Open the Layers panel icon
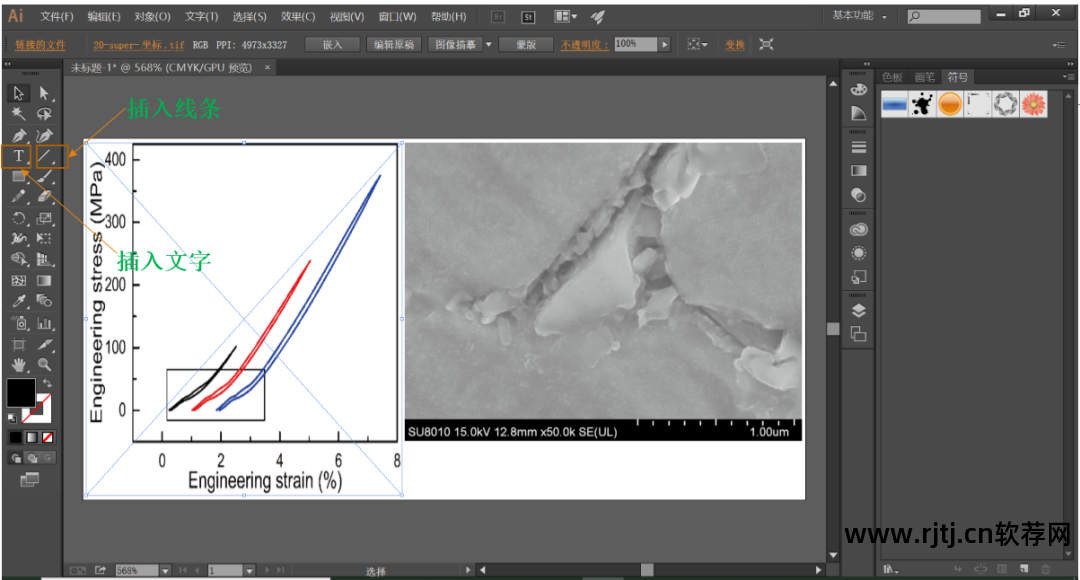Screen dimensions: 1080x580 (858, 311)
